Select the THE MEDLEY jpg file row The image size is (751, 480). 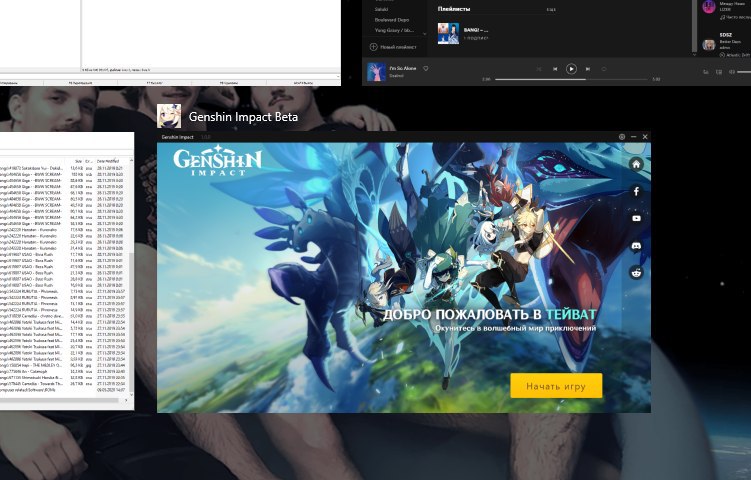pos(64,365)
